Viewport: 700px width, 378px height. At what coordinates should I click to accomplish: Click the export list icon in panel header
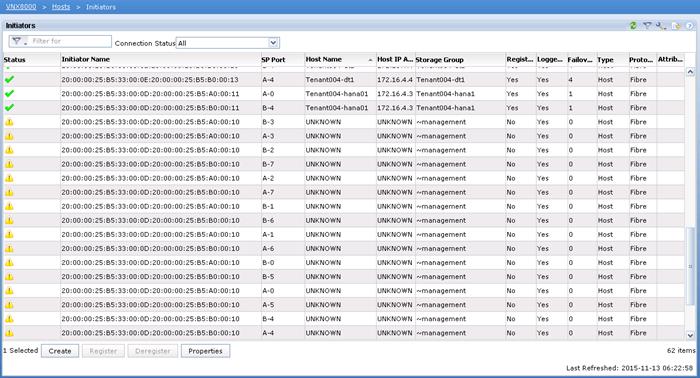pyautogui.click(x=676, y=26)
